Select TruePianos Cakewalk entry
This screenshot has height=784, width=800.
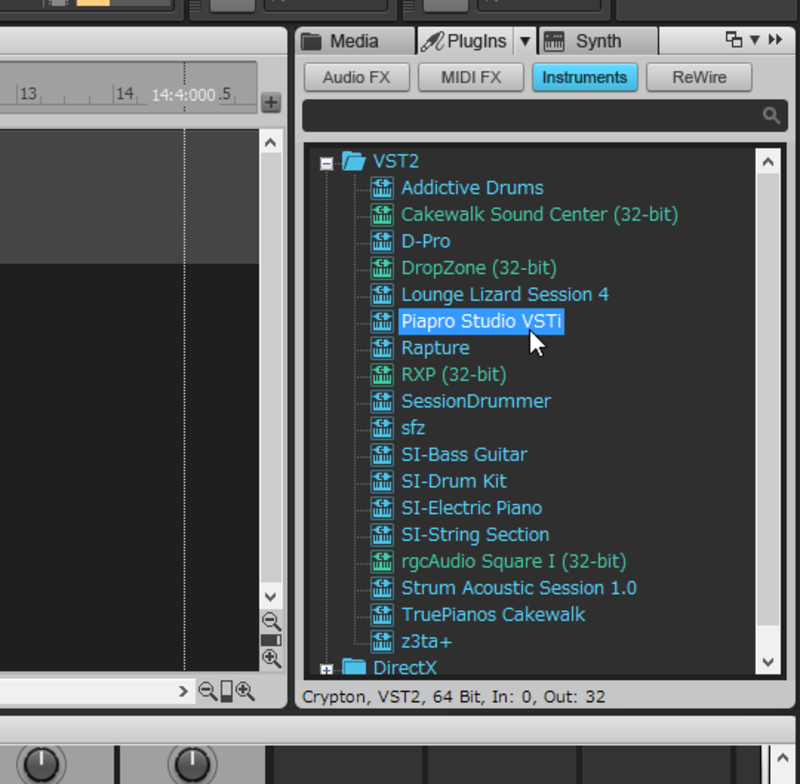click(x=493, y=615)
